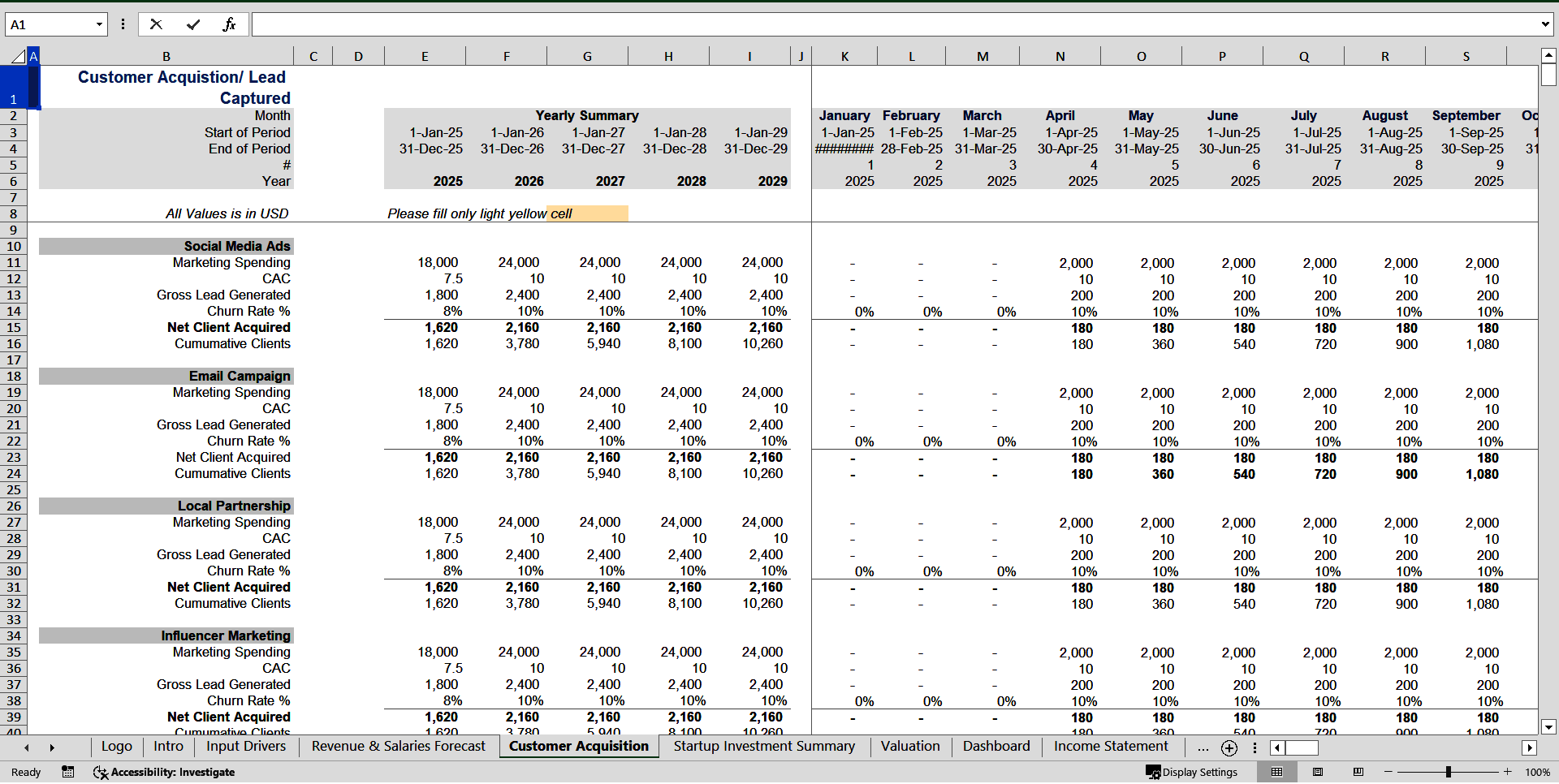Show more sheet tabs ellipsis

click(x=1203, y=747)
